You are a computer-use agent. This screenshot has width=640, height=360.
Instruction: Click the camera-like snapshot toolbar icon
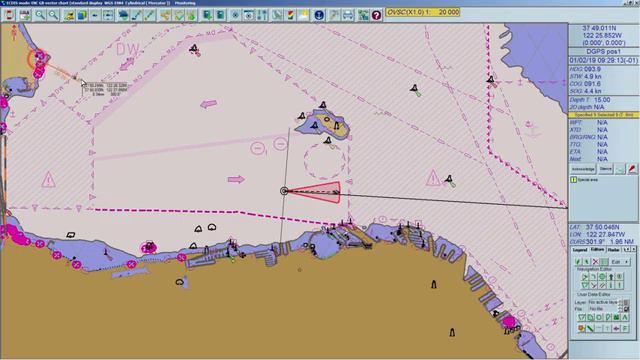(x=249, y=16)
